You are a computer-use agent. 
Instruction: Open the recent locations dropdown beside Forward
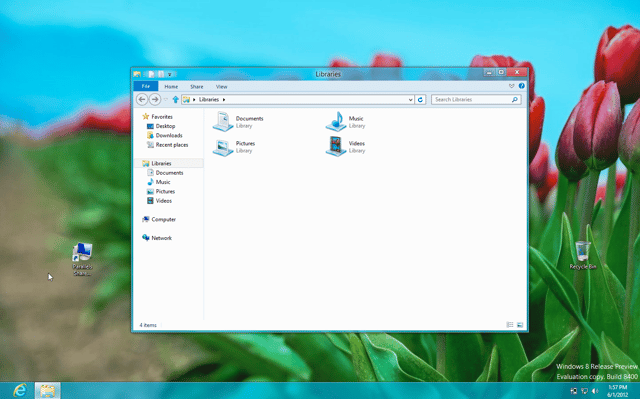(x=166, y=99)
